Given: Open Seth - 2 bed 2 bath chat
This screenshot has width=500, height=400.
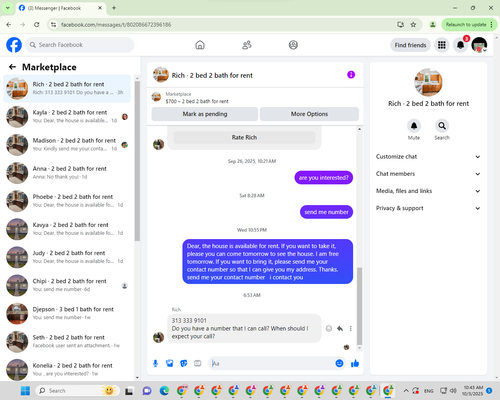Looking at the screenshot, I should (x=67, y=341).
